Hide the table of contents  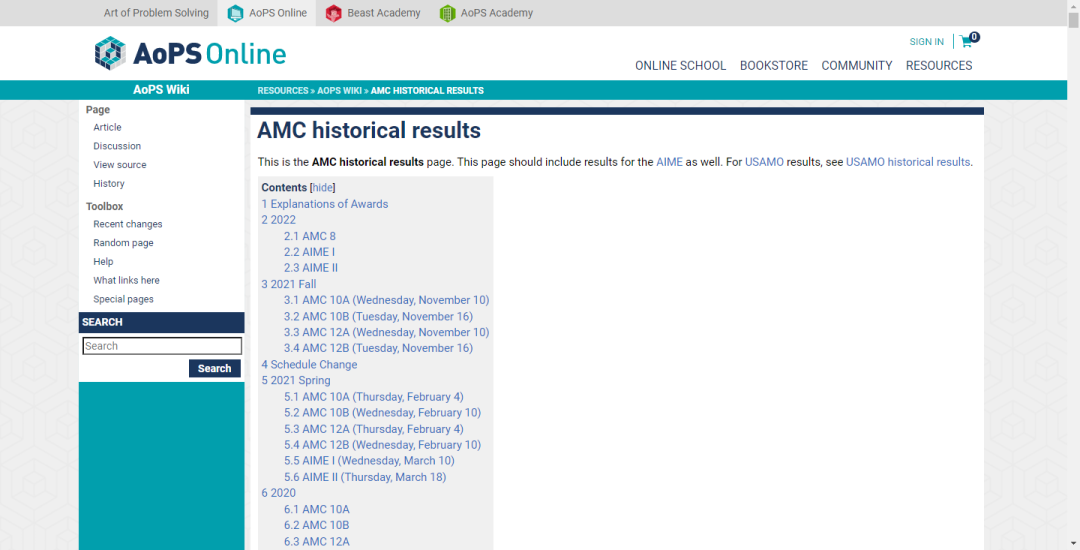point(322,188)
